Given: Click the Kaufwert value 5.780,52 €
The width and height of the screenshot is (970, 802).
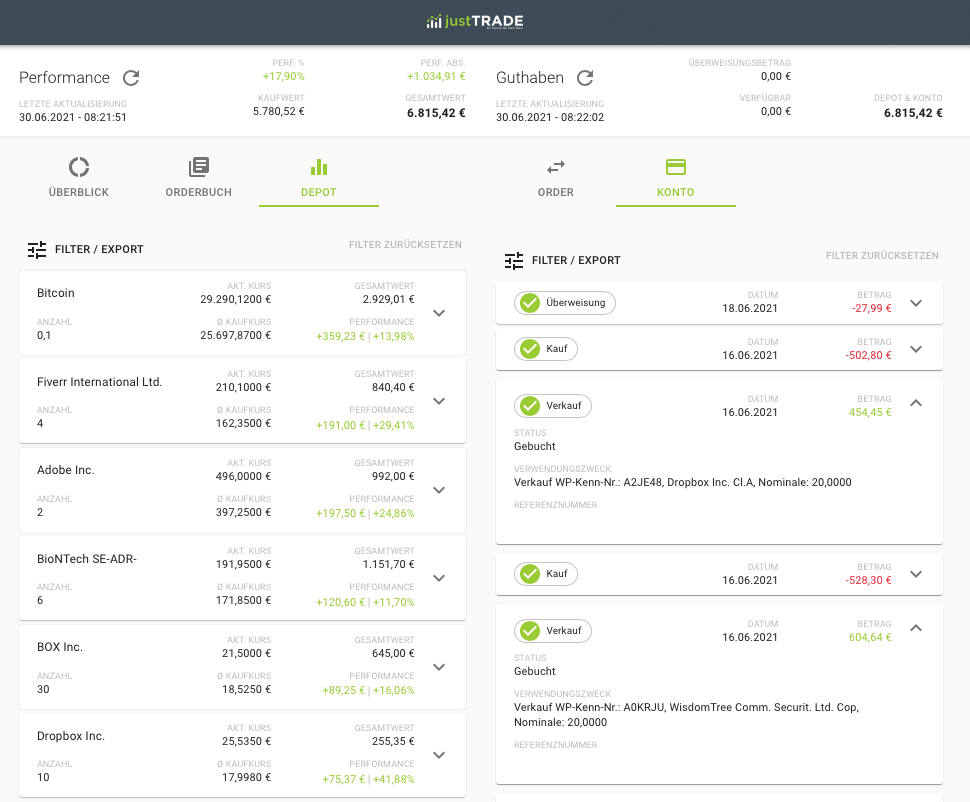Looking at the screenshot, I should [x=279, y=112].
